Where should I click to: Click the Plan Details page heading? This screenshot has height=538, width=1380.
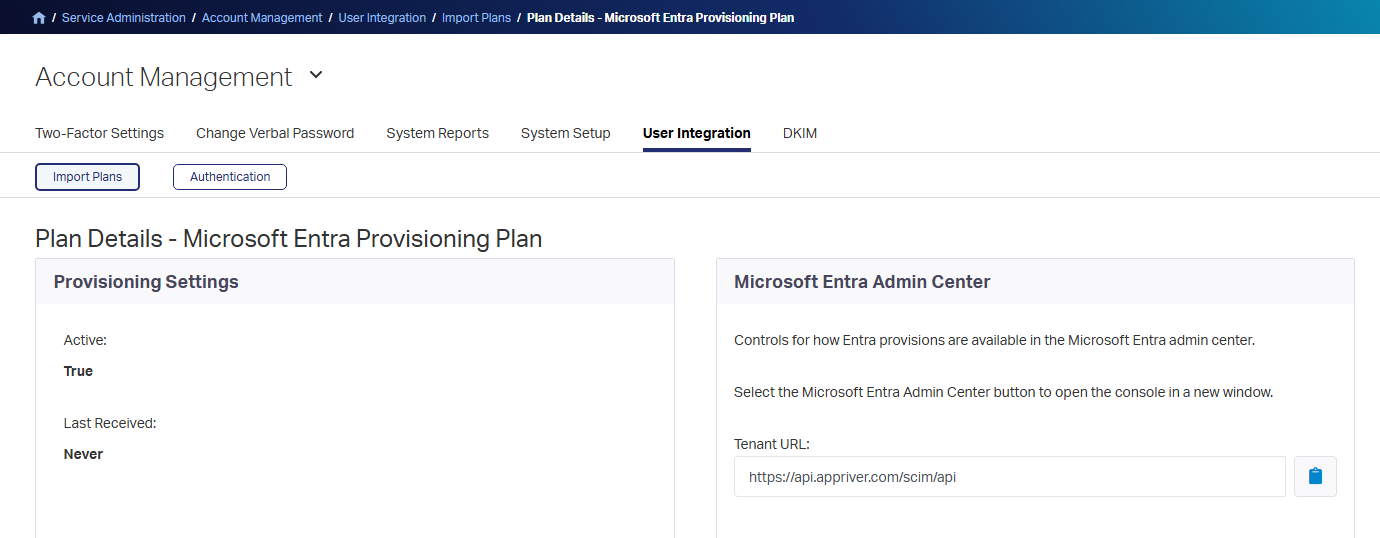[289, 239]
